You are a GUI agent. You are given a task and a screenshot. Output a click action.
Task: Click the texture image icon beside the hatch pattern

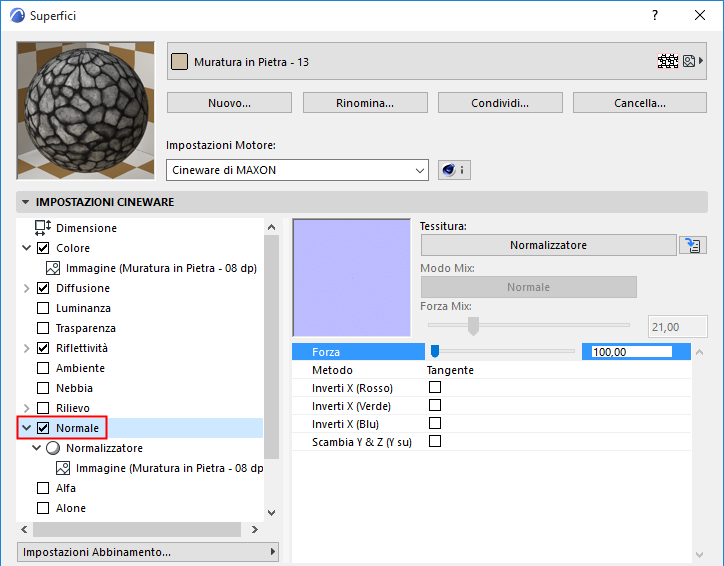pos(688,61)
